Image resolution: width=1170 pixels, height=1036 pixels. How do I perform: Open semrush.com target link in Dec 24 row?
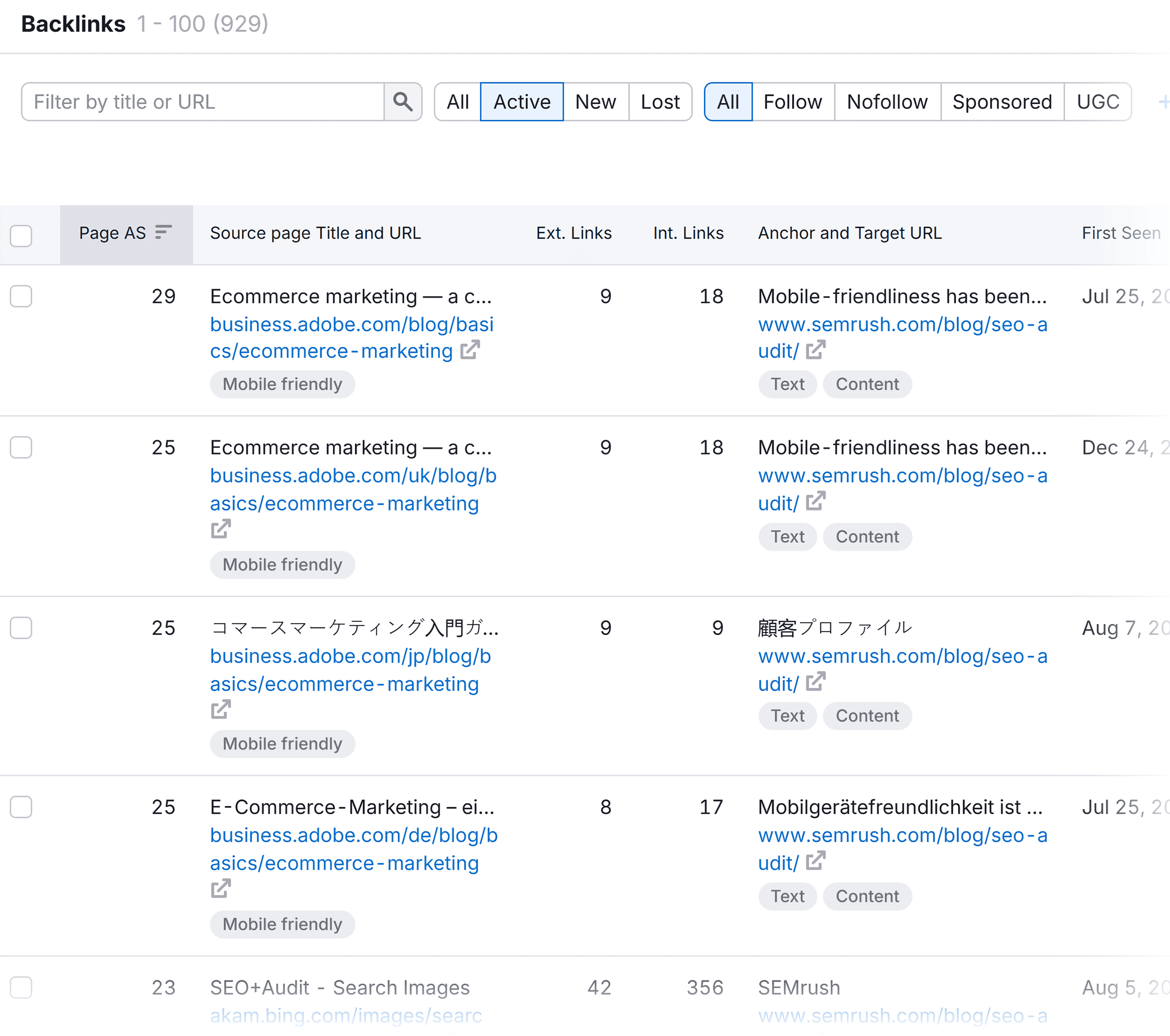[903, 489]
